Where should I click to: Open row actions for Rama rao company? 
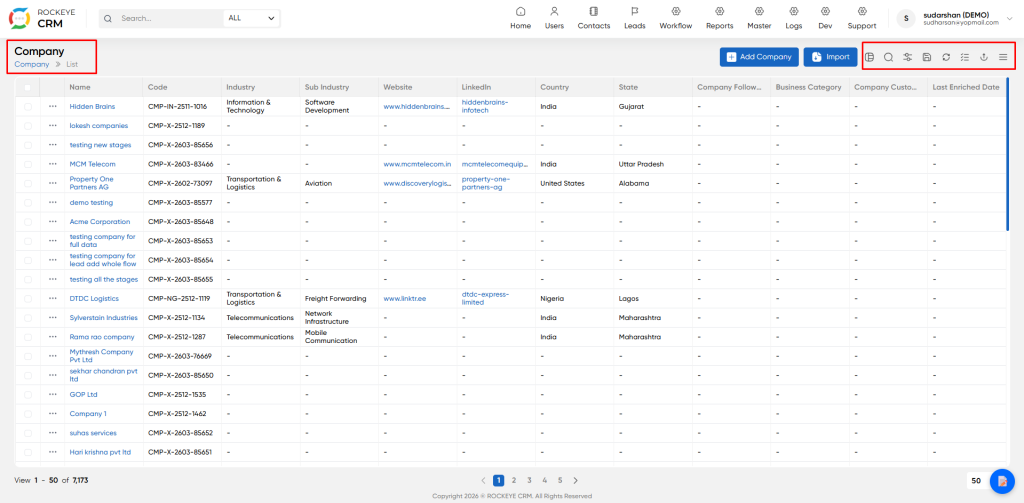pos(52,337)
